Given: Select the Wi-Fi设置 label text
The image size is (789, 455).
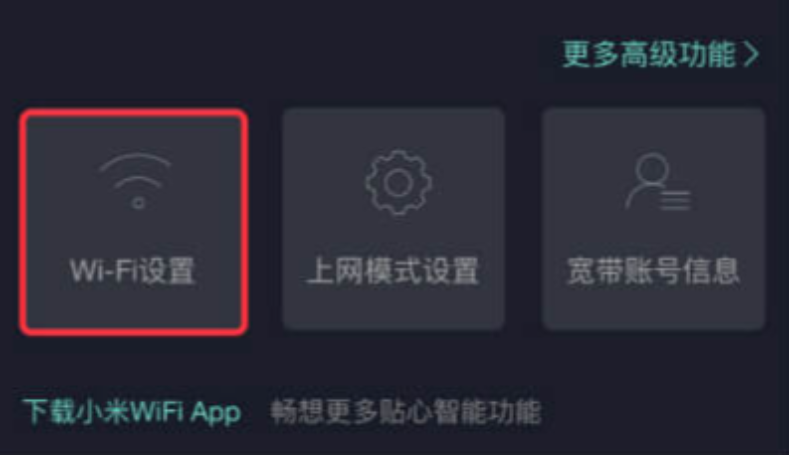Looking at the screenshot, I should [x=132, y=271].
